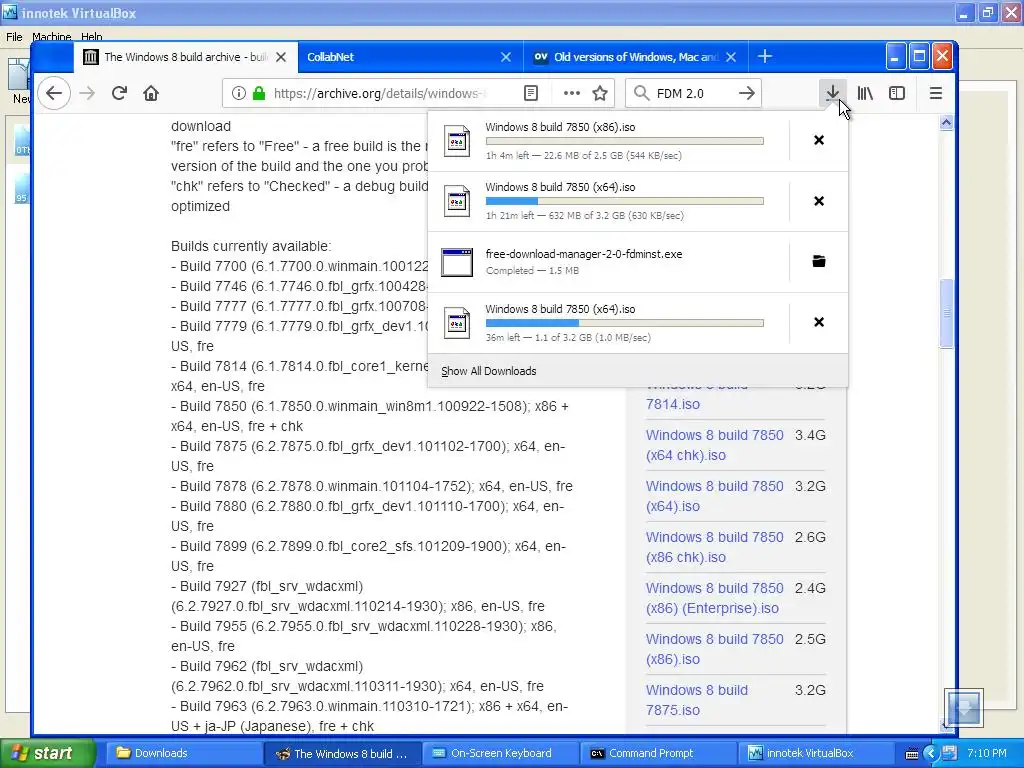This screenshot has width=1024, height=768.
Task: Click the page scroll-up arrow
Action: pos(946,122)
